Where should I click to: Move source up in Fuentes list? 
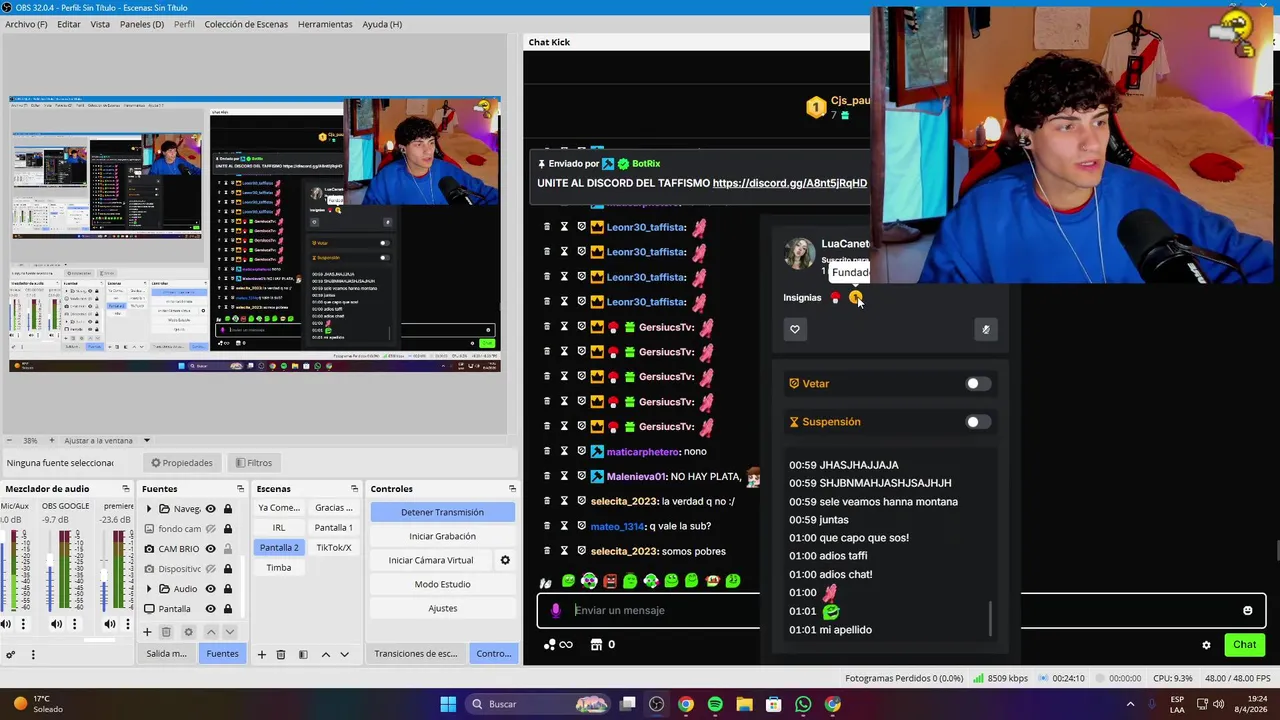coord(210,632)
